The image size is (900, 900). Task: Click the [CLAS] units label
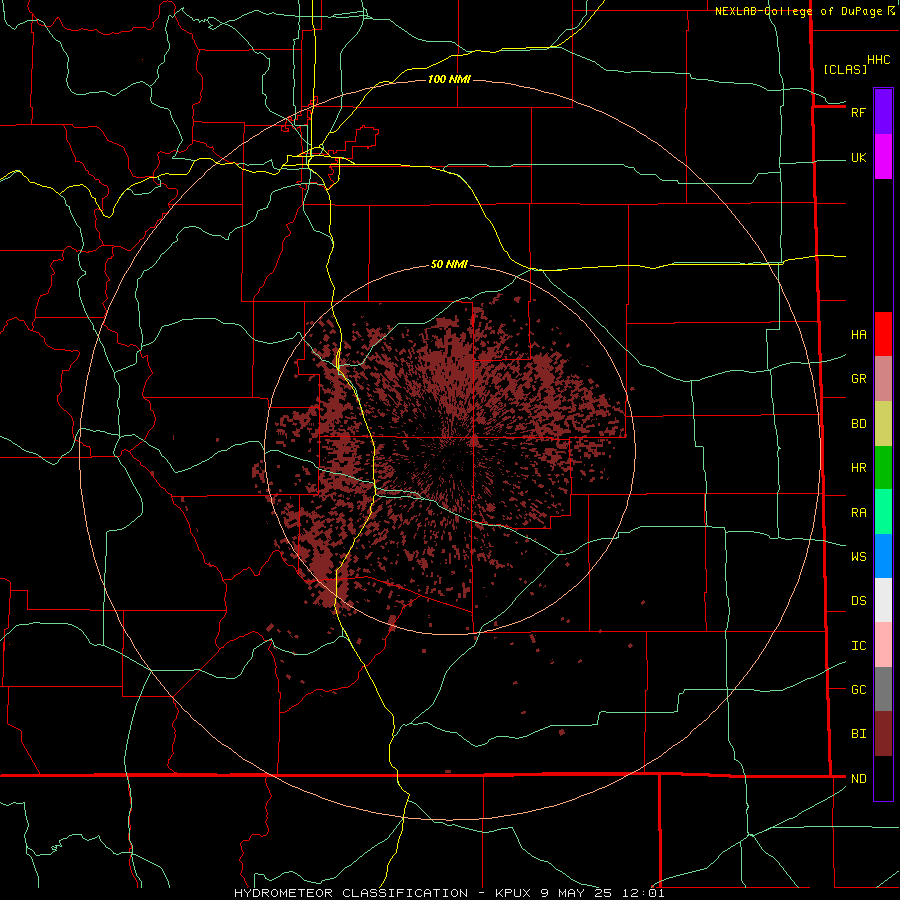click(845, 69)
